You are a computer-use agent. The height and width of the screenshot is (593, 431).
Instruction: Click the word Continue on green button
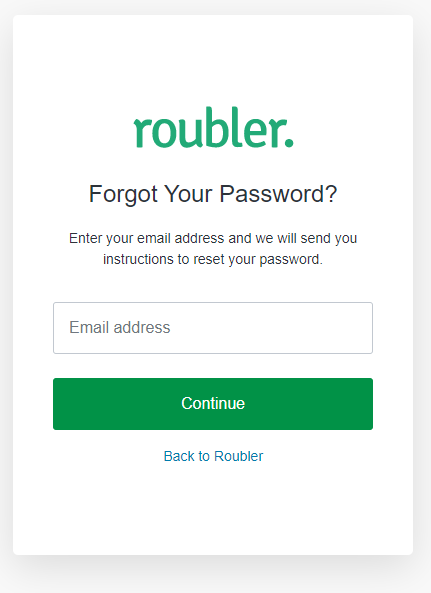coord(213,404)
